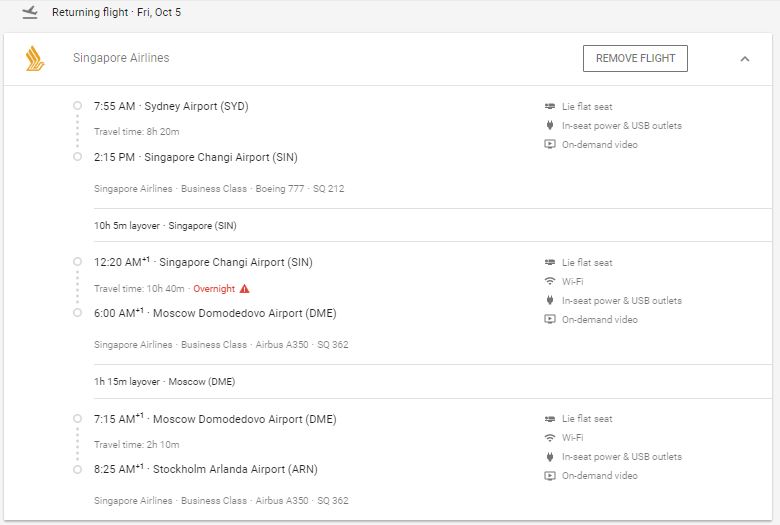This screenshot has width=780, height=525.
Task: Click the 2:15 PM Singapore Changi arrival marker
Action: tap(78, 157)
